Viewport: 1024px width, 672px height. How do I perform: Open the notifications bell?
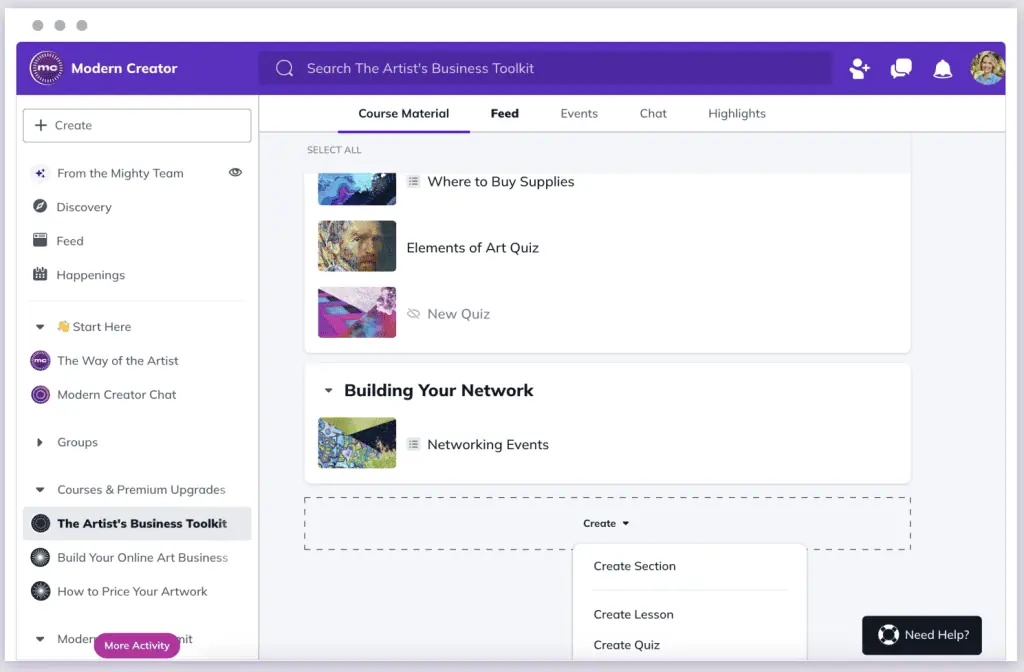(x=942, y=69)
